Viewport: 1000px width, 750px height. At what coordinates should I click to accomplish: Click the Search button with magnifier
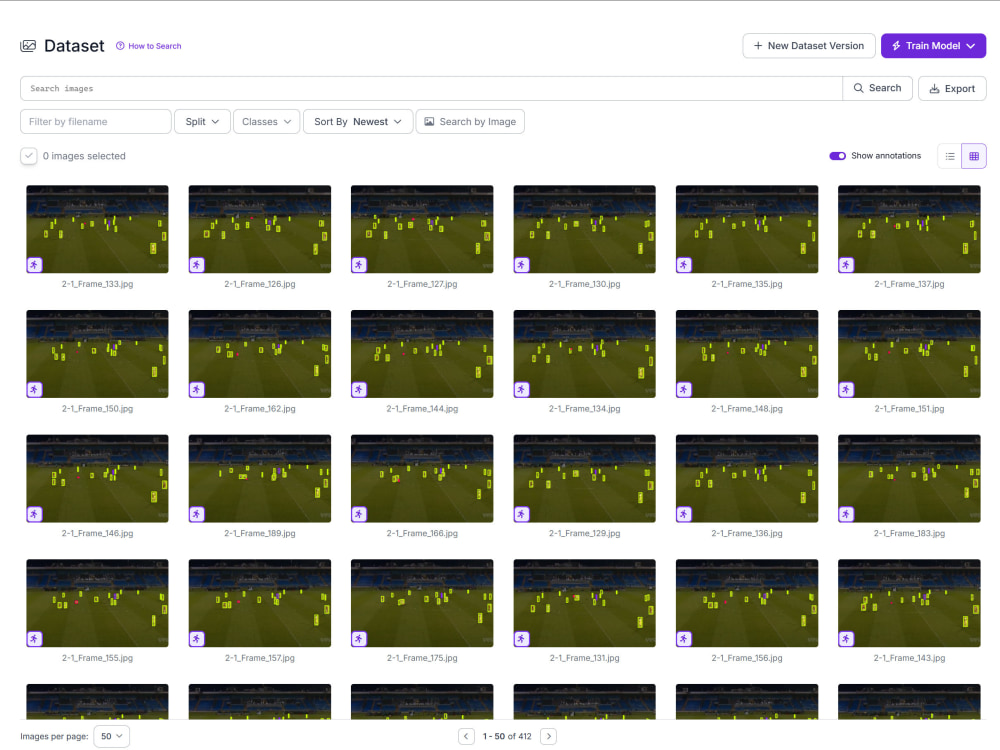tap(877, 88)
